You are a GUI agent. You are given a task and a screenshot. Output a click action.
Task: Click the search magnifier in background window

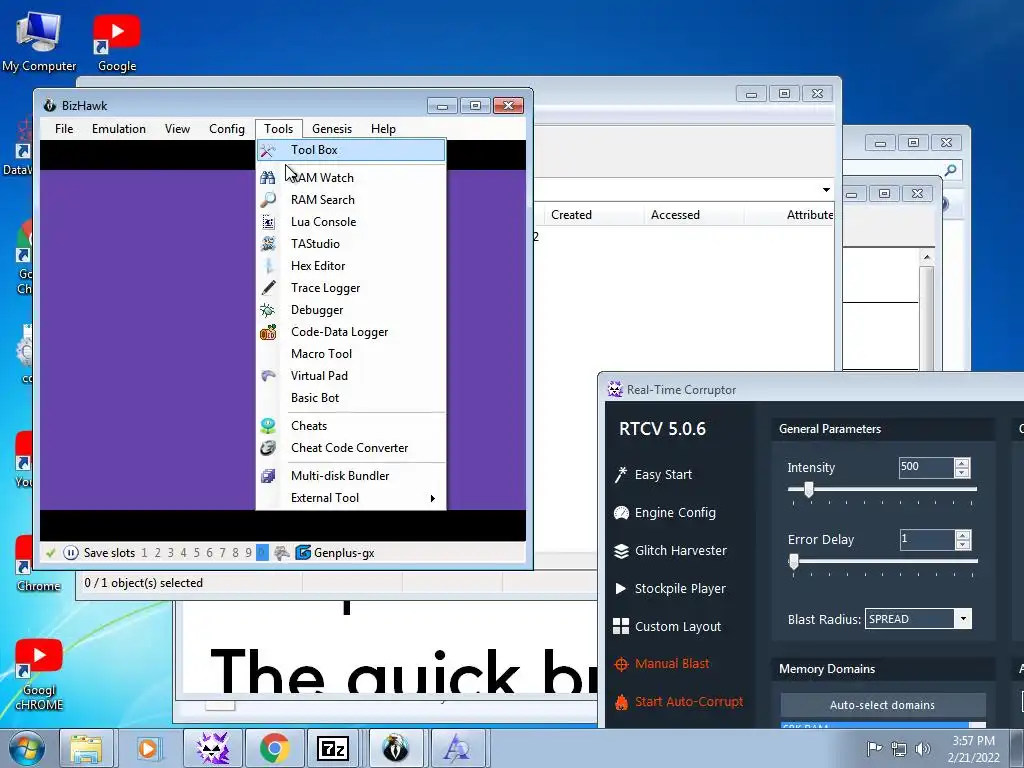tap(950, 170)
